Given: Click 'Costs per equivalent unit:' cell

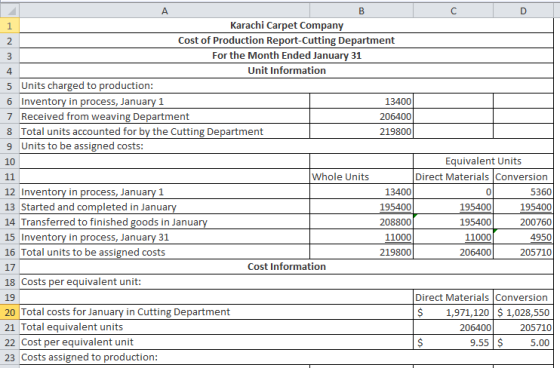Looking at the screenshot, I should 286,282.
